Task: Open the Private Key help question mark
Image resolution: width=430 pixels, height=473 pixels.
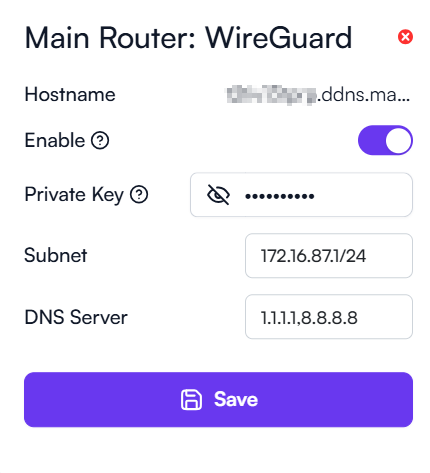Action: [x=139, y=195]
